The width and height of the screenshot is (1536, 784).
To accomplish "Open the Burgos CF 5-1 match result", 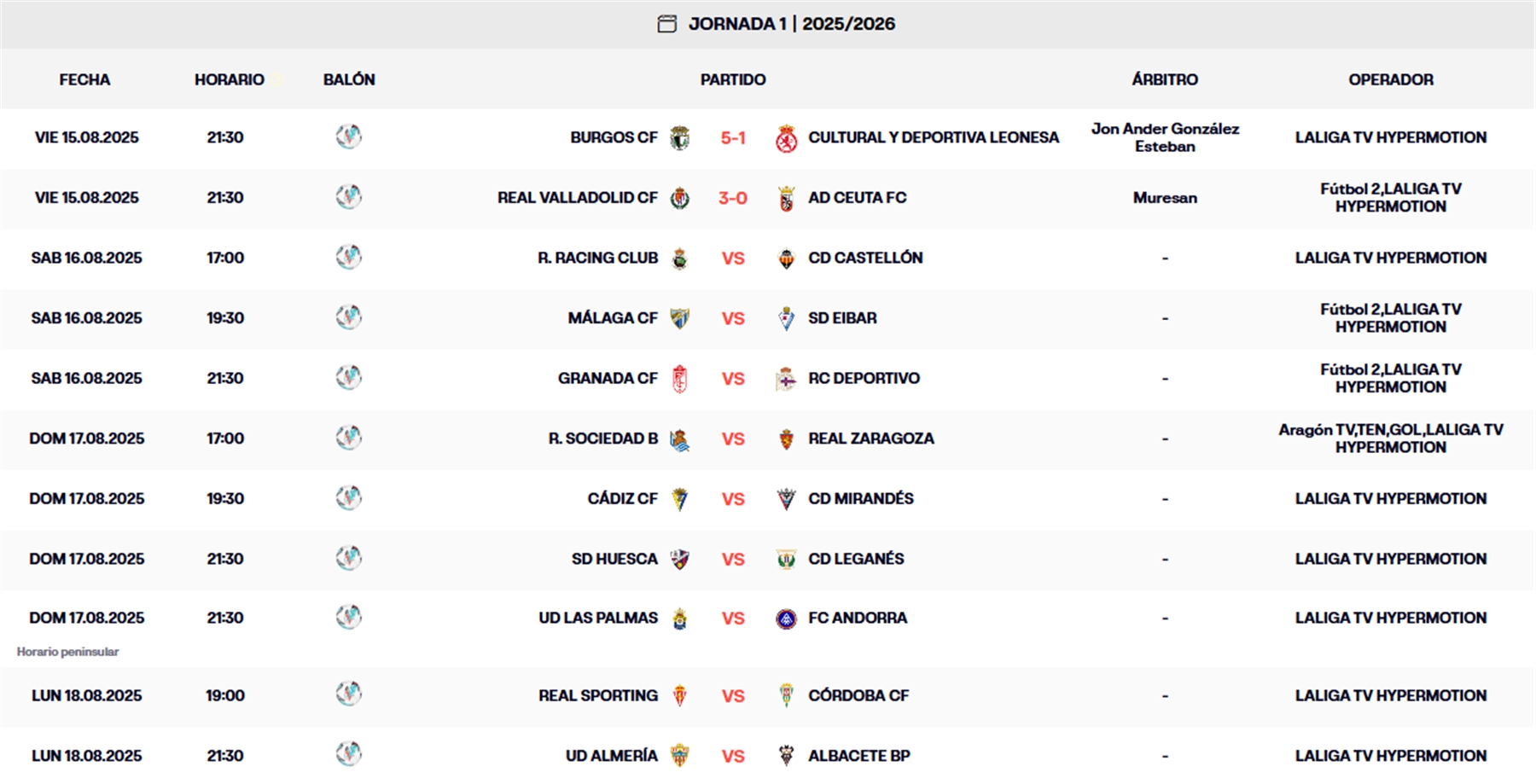I will [730, 137].
